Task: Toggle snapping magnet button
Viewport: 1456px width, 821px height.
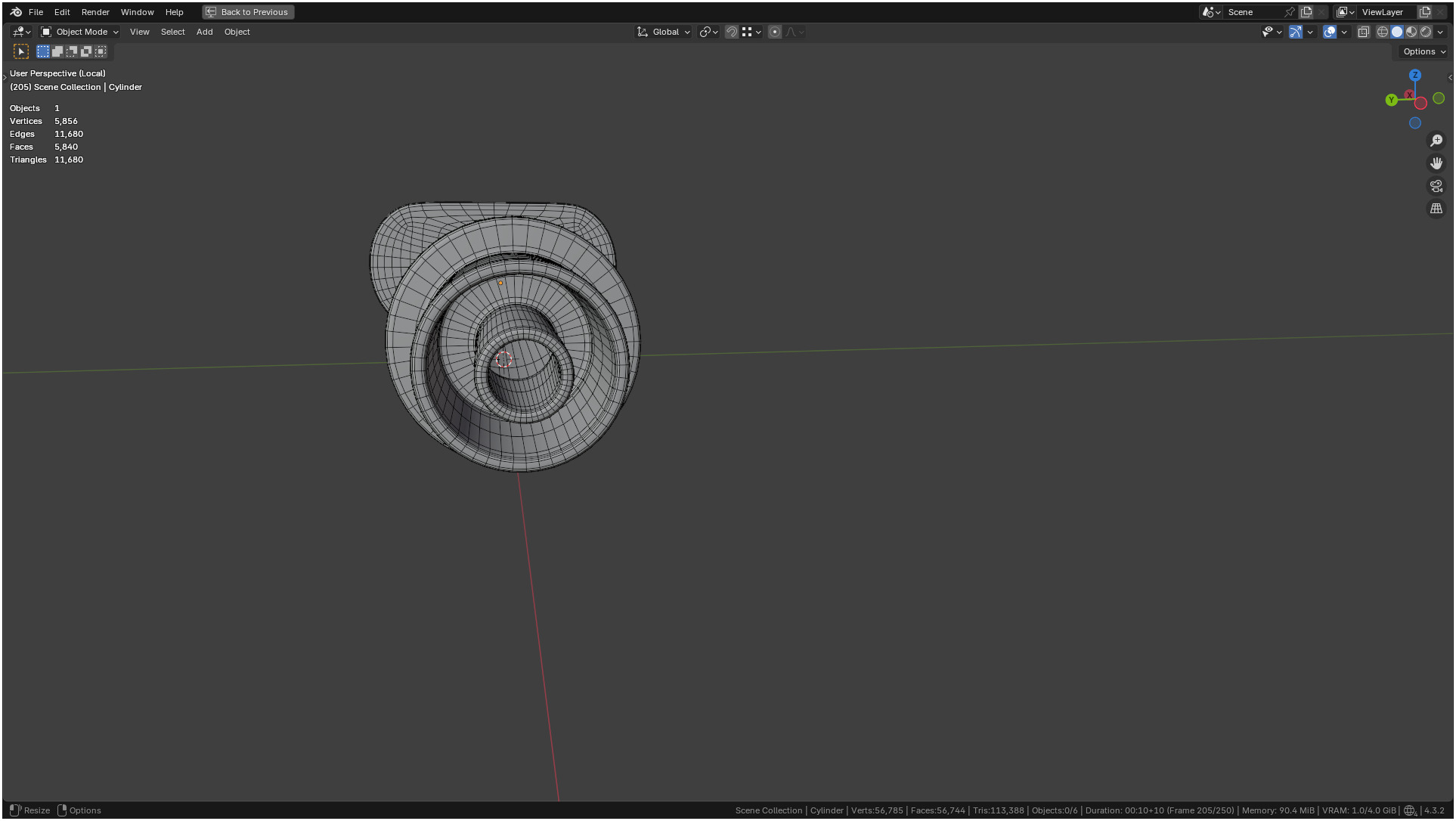Action: point(732,32)
